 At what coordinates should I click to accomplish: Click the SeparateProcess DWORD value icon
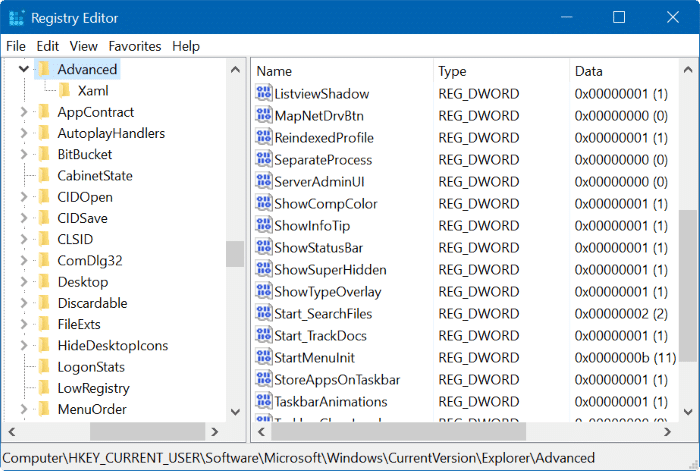[x=264, y=159]
